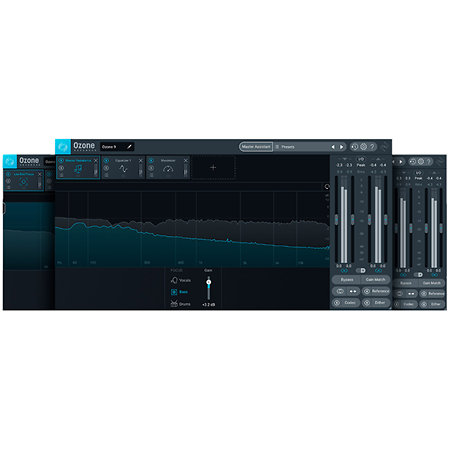Click Bypass in front window
The width and height of the screenshot is (450, 450).
point(347,280)
